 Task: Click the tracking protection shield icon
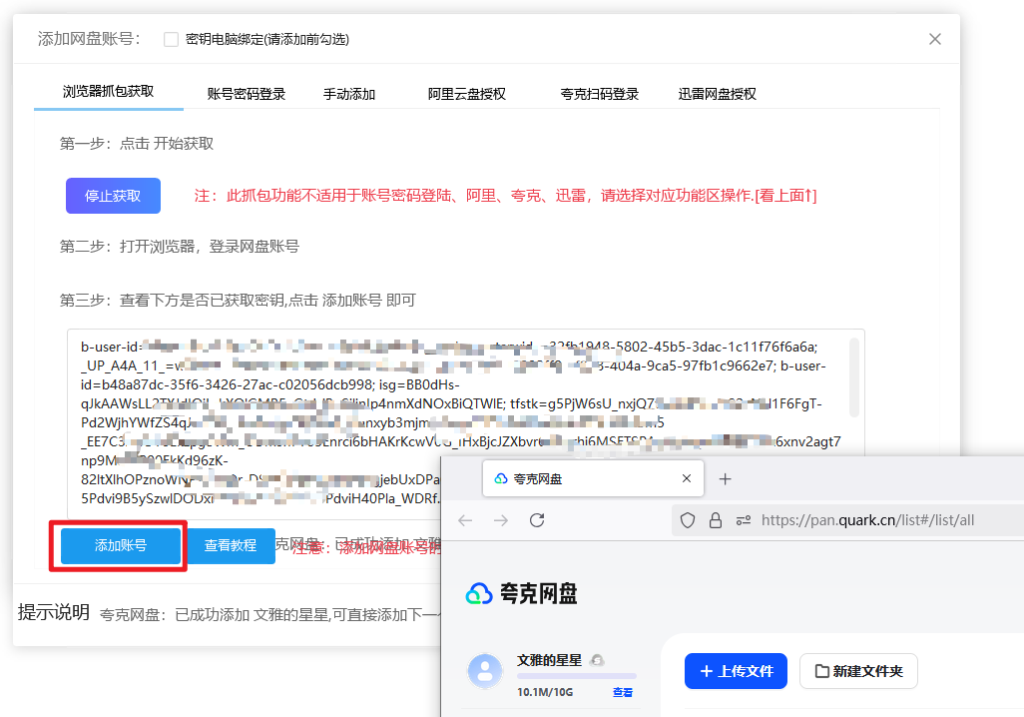coord(687,520)
